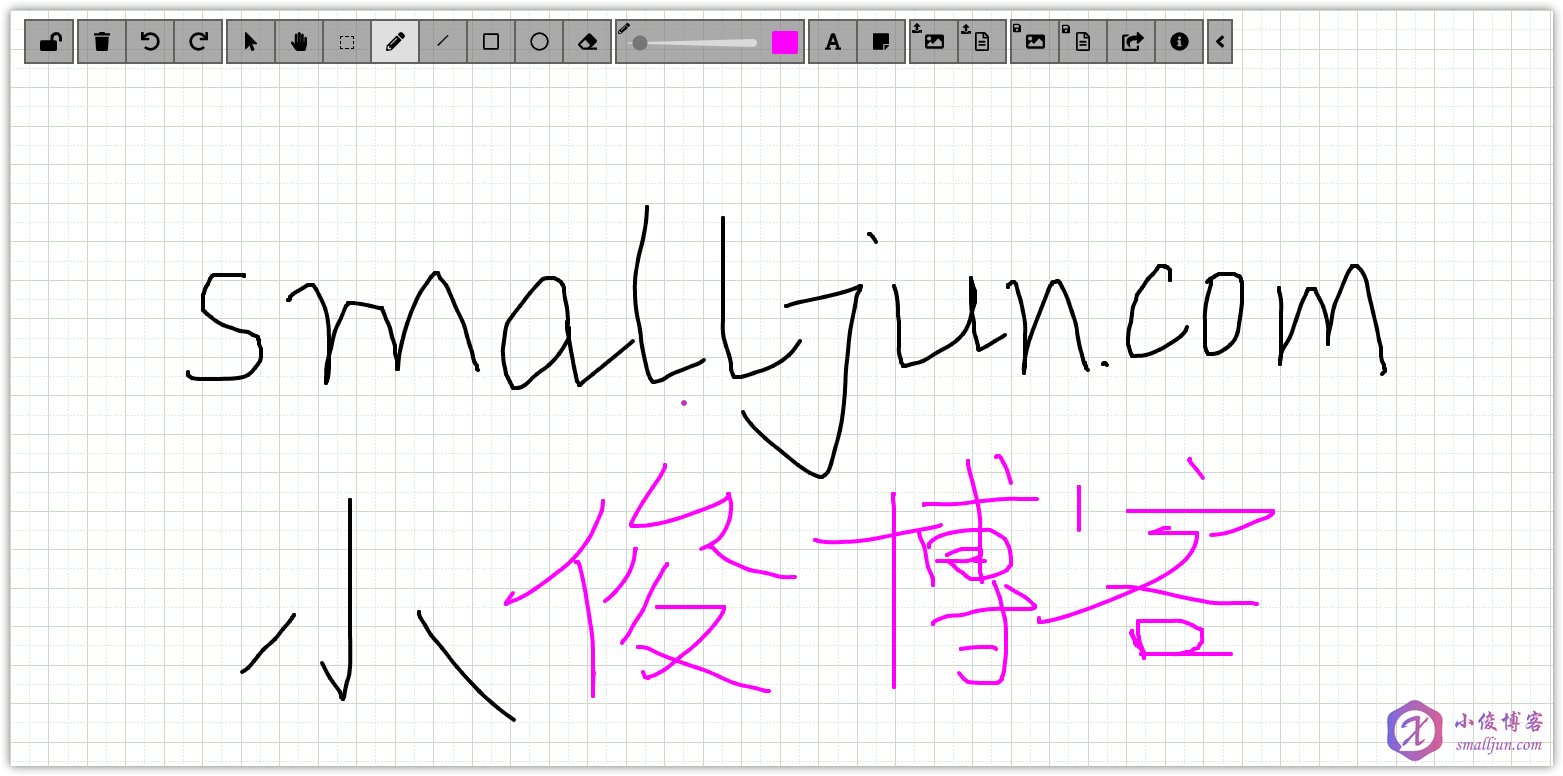This screenshot has width=1563, height=776.
Task: Redo the undone stroke
Action: pyautogui.click(x=198, y=42)
